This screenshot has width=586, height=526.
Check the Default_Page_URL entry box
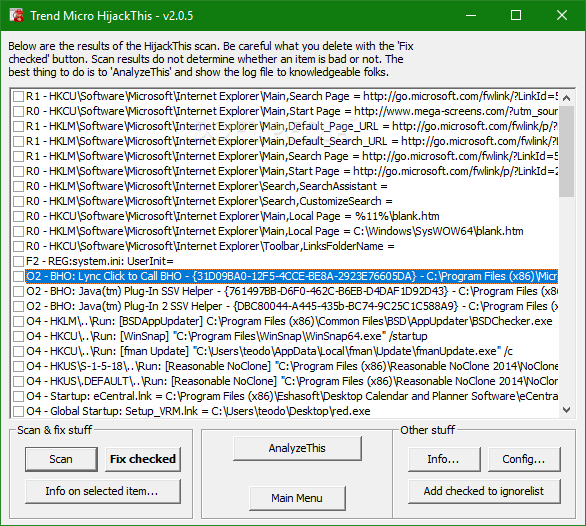click(18, 126)
